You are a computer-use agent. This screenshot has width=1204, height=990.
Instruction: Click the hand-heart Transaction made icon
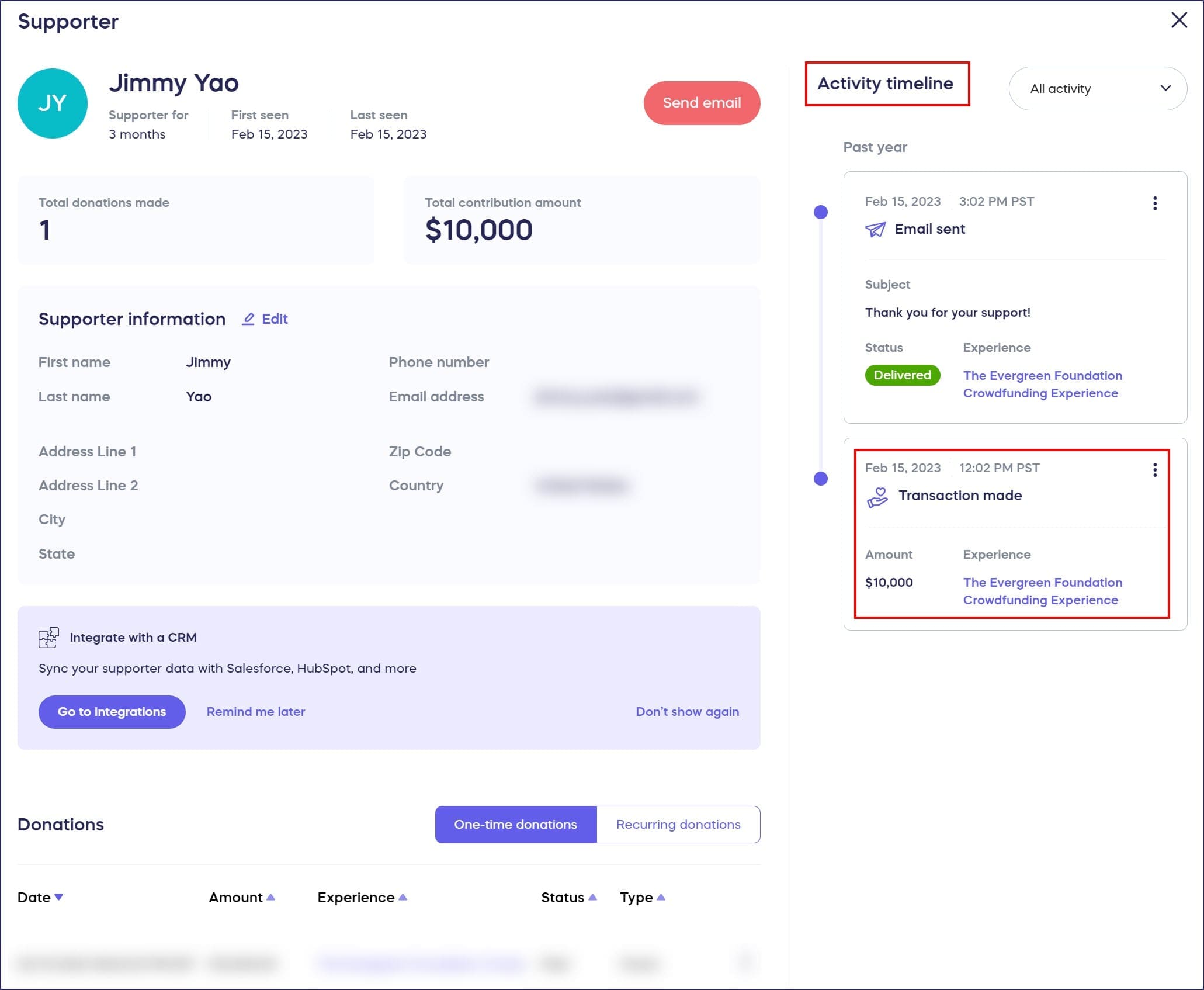pyautogui.click(x=877, y=497)
